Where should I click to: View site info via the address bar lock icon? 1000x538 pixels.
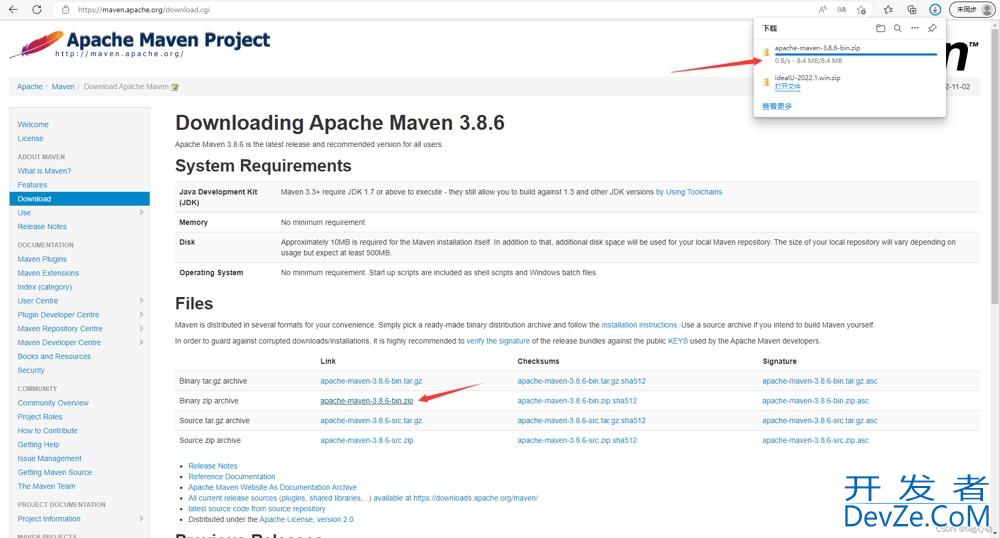click(65, 10)
